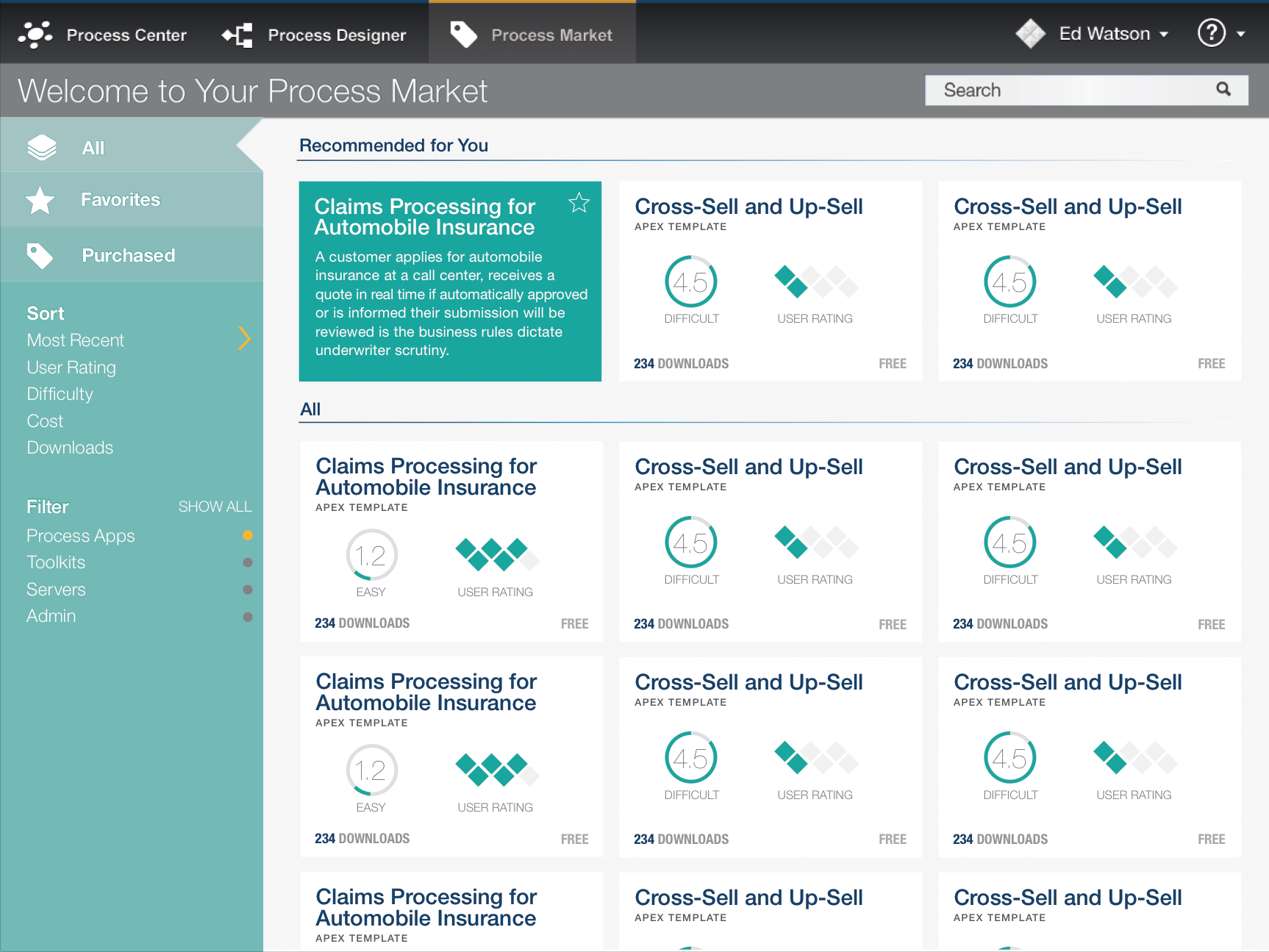
Task: Click 4.5 gauge in All-section second-row middle Cross-Sell card
Action: (x=690, y=758)
